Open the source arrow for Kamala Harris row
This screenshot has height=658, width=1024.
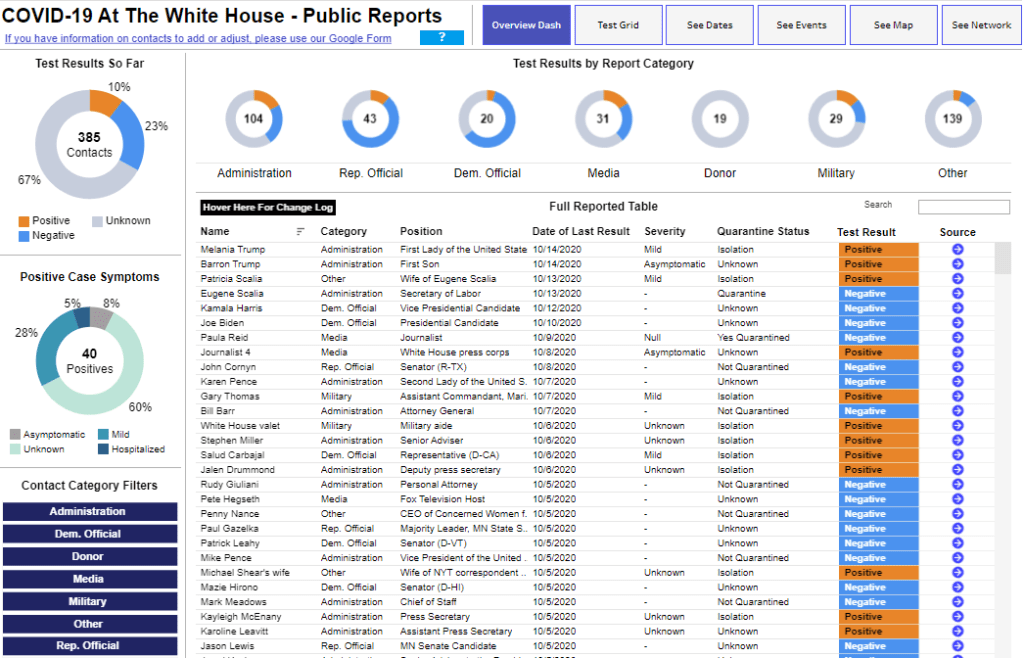point(957,308)
